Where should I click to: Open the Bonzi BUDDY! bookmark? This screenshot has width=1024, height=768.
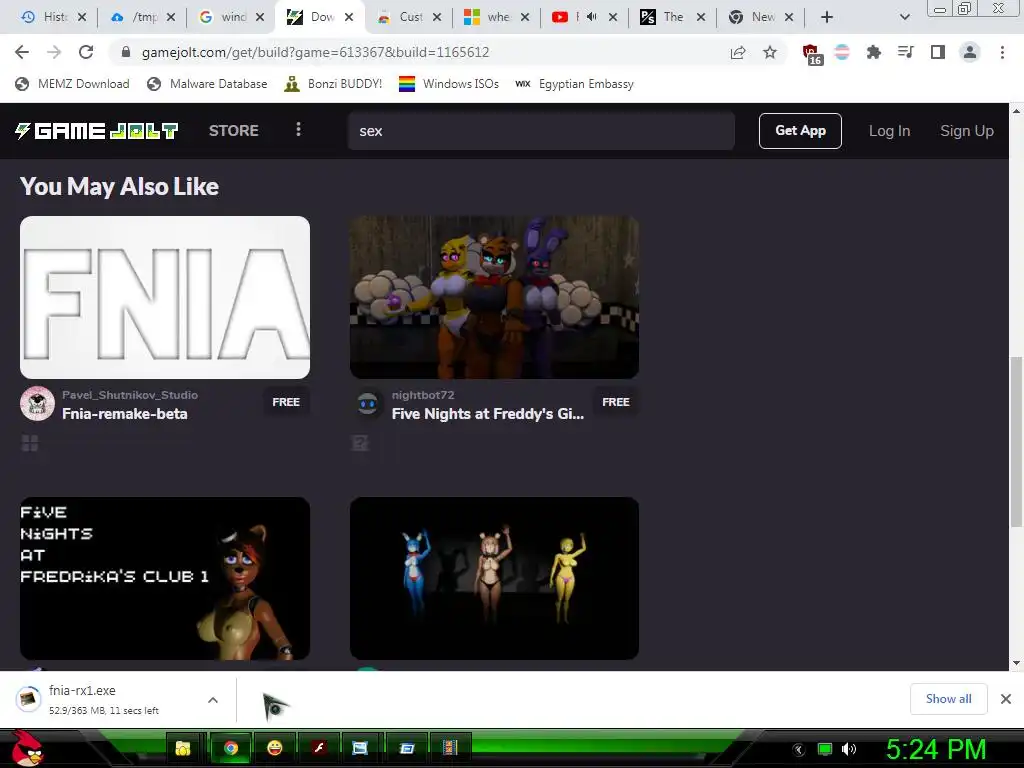point(333,84)
